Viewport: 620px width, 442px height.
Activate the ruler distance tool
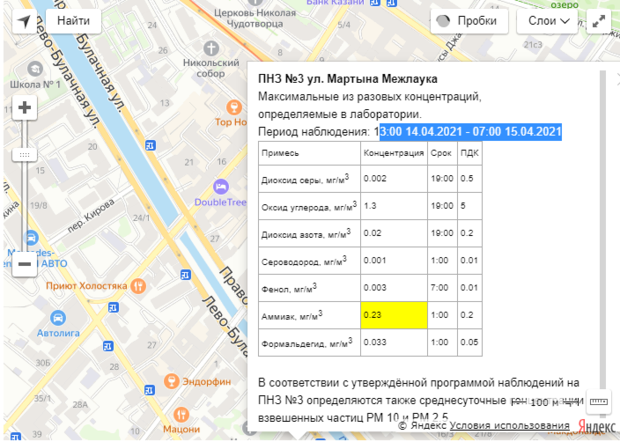pos(598,403)
